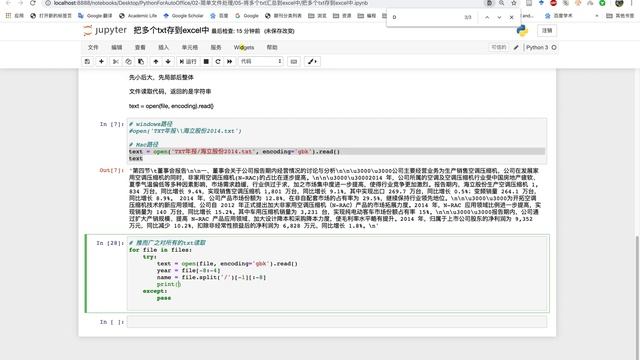Save notebook with the floppy disk icon
The width and height of the screenshot is (640, 360).
(87, 61)
